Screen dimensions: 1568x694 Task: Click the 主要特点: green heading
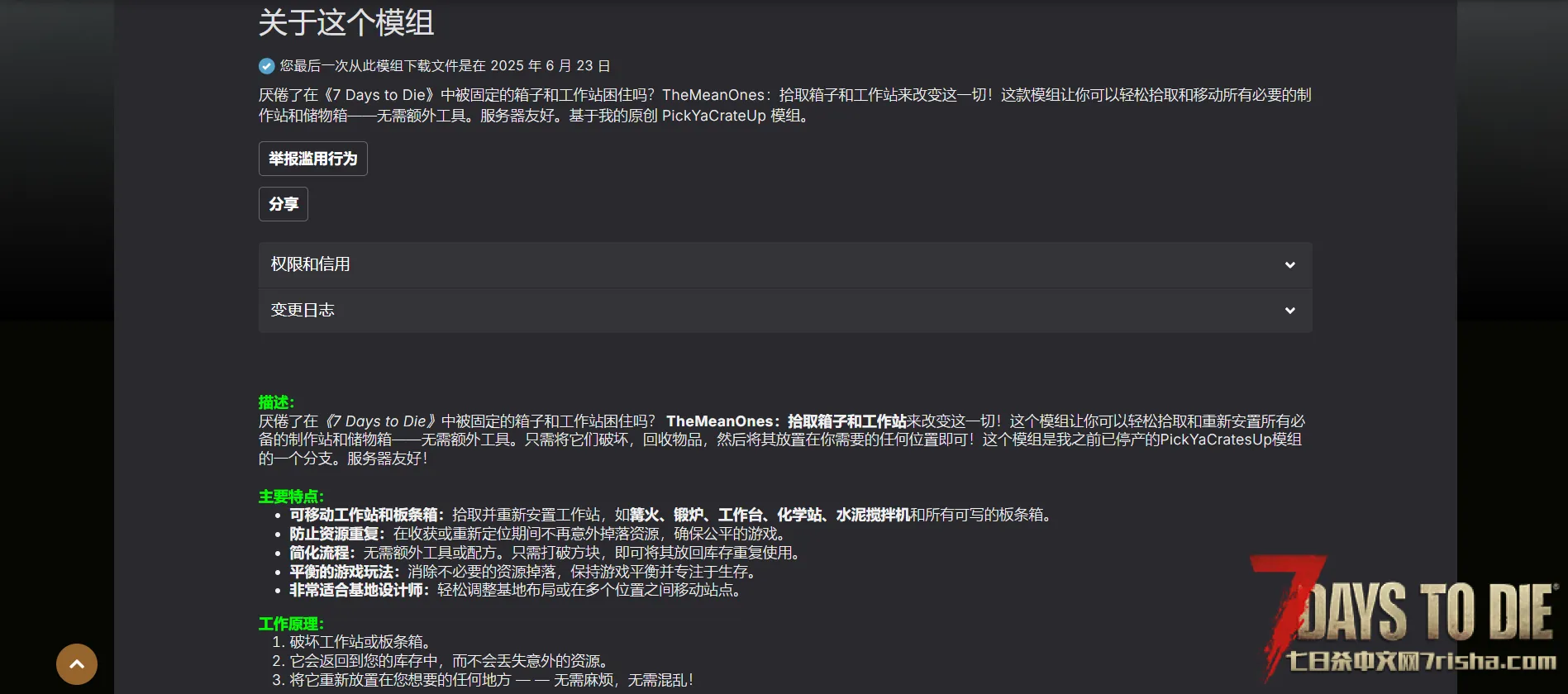[291, 497]
